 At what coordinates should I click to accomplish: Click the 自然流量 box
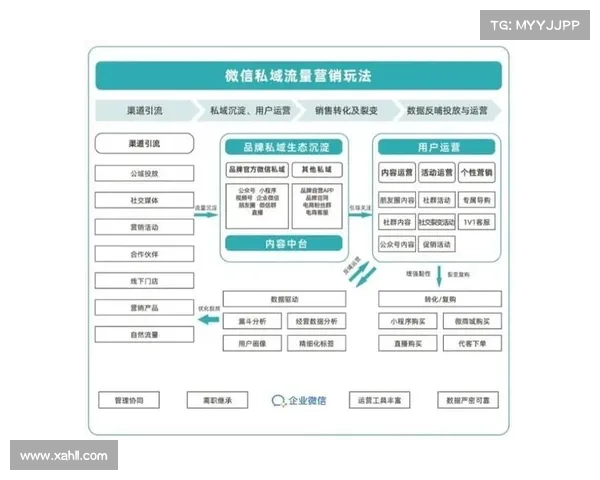pyautogui.click(x=144, y=334)
